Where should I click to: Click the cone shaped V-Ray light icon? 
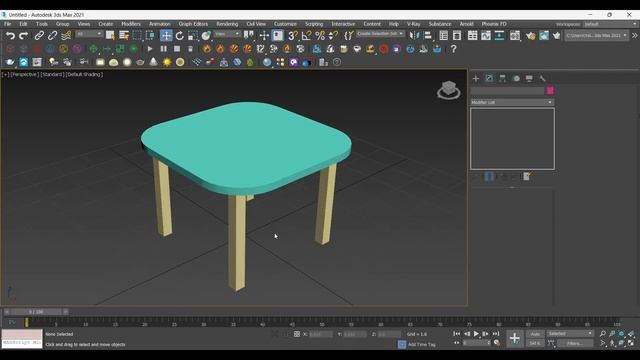153,62
